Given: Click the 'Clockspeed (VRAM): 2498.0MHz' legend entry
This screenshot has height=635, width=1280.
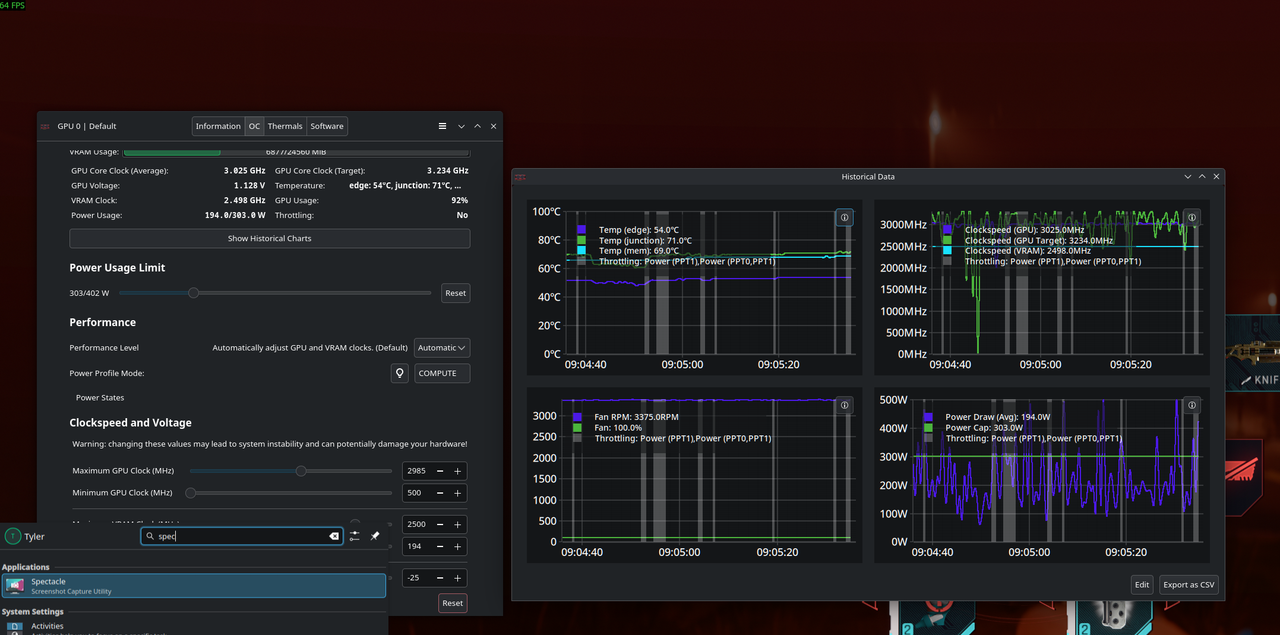Looking at the screenshot, I should tap(1027, 251).
